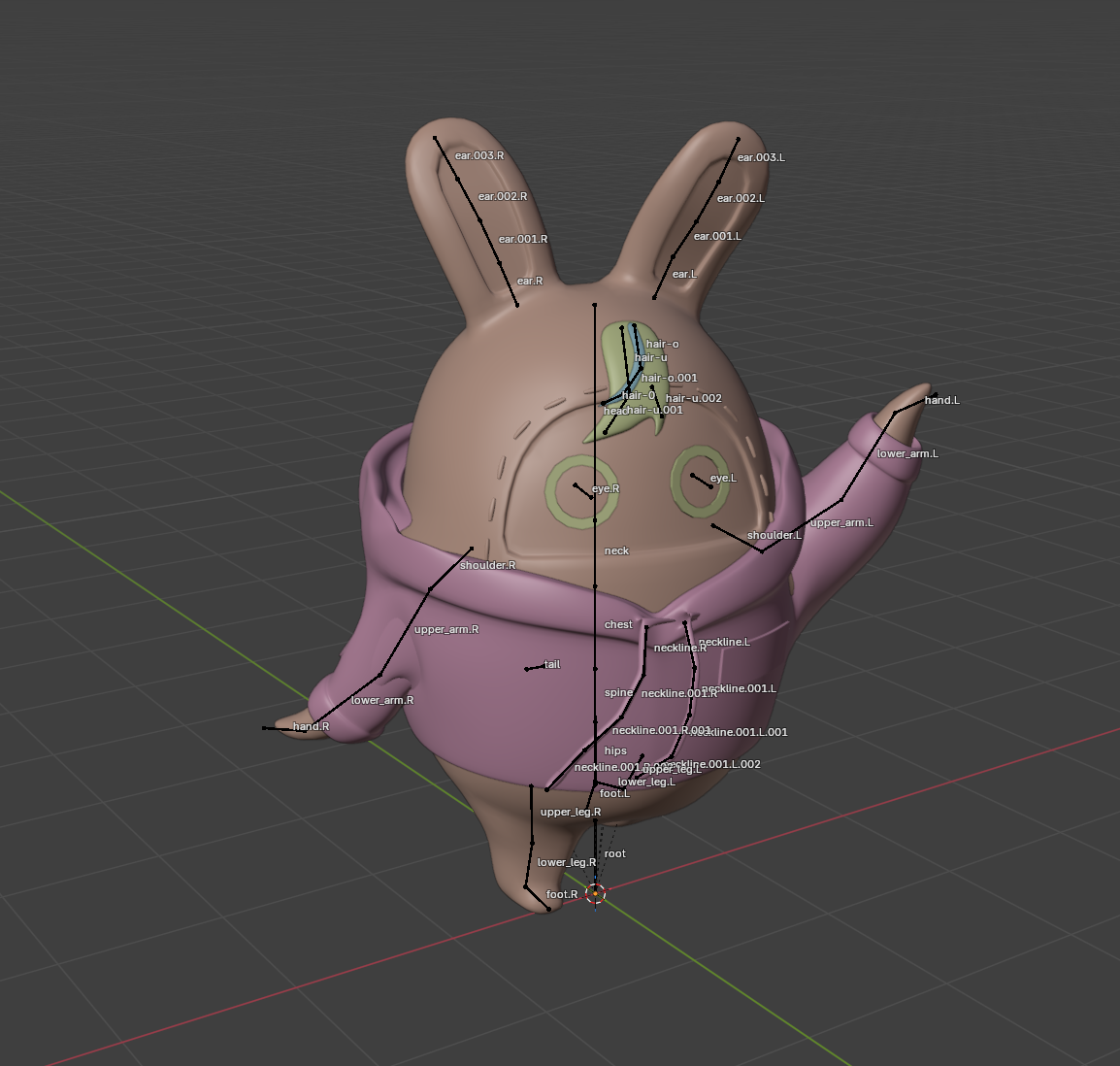This screenshot has width=1120, height=1066.
Task: Click the ear.003.L bone label
Action: point(761,157)
